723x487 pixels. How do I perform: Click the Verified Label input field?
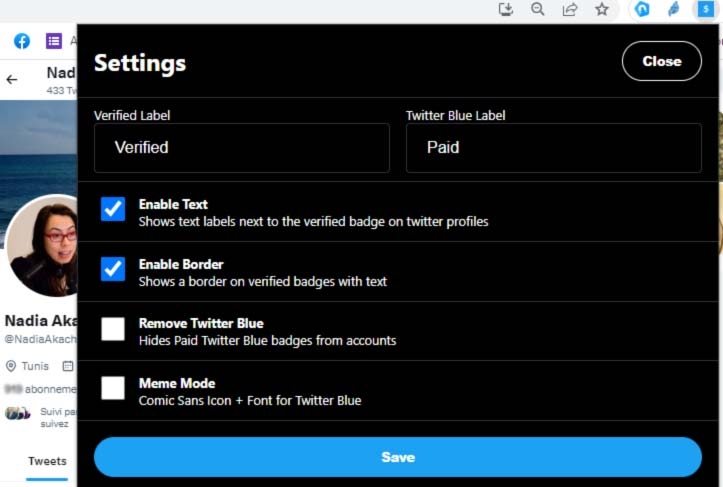242,148
